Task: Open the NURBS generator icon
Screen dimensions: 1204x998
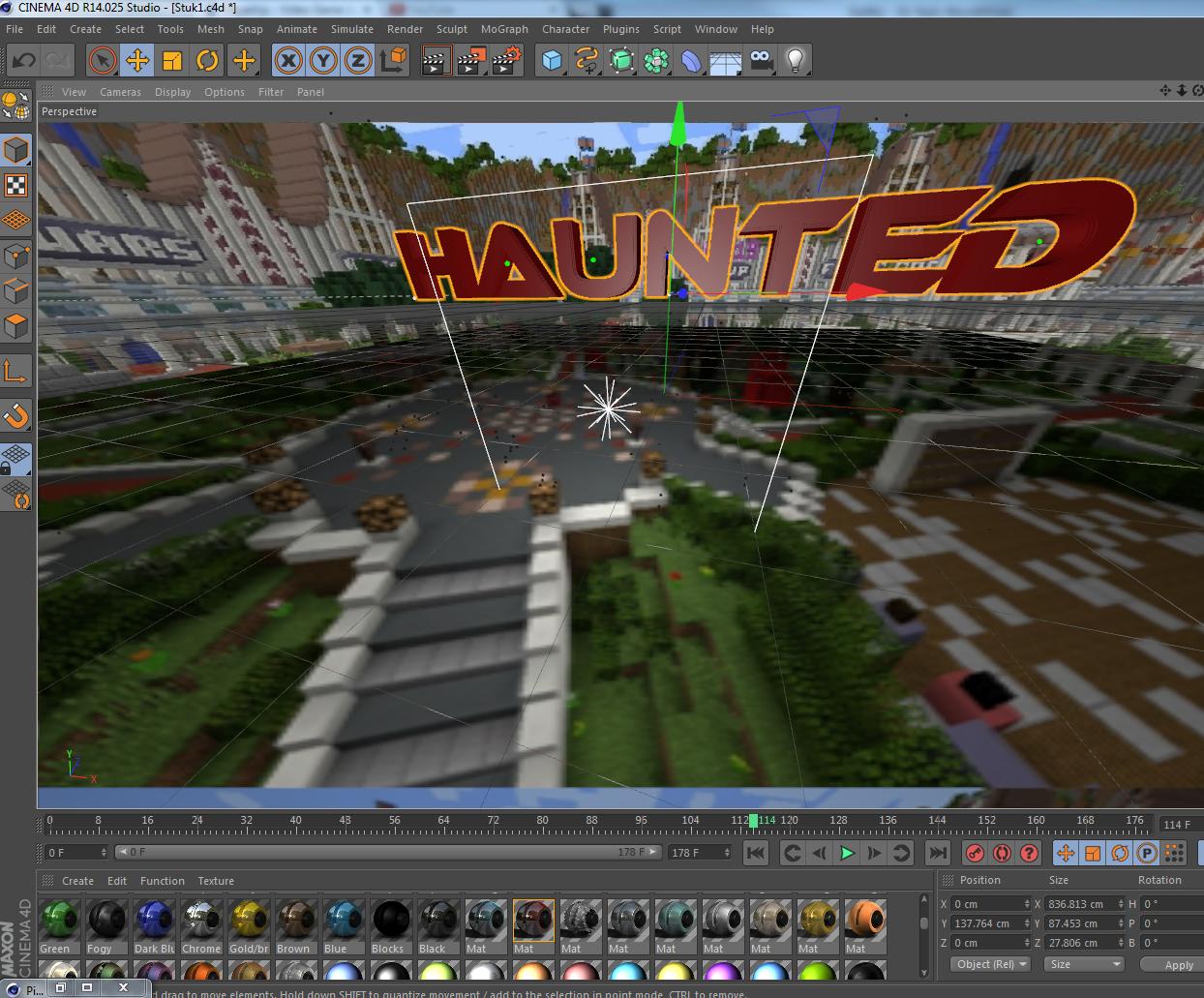Action: (621, 61)
